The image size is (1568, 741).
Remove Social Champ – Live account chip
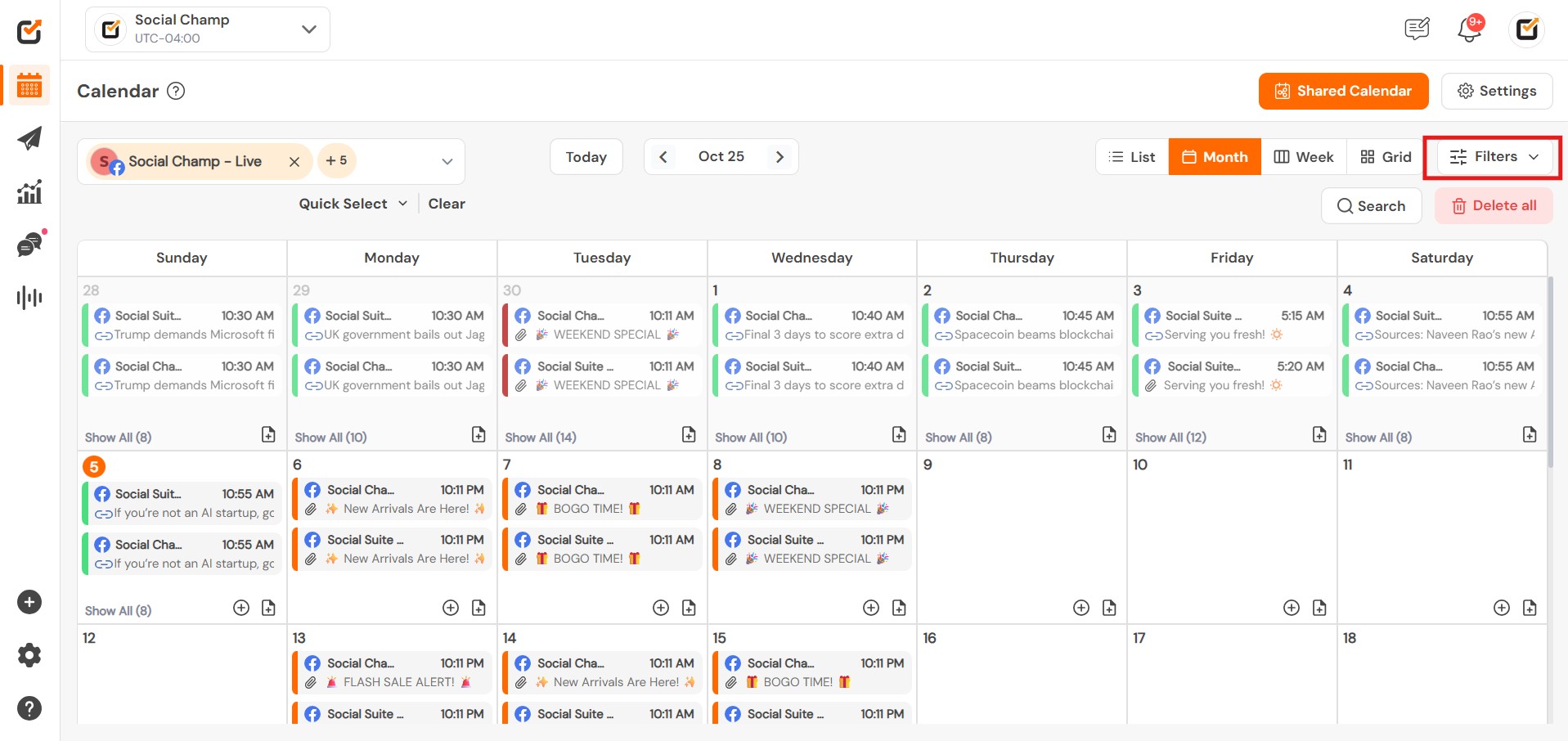[294, 162]
